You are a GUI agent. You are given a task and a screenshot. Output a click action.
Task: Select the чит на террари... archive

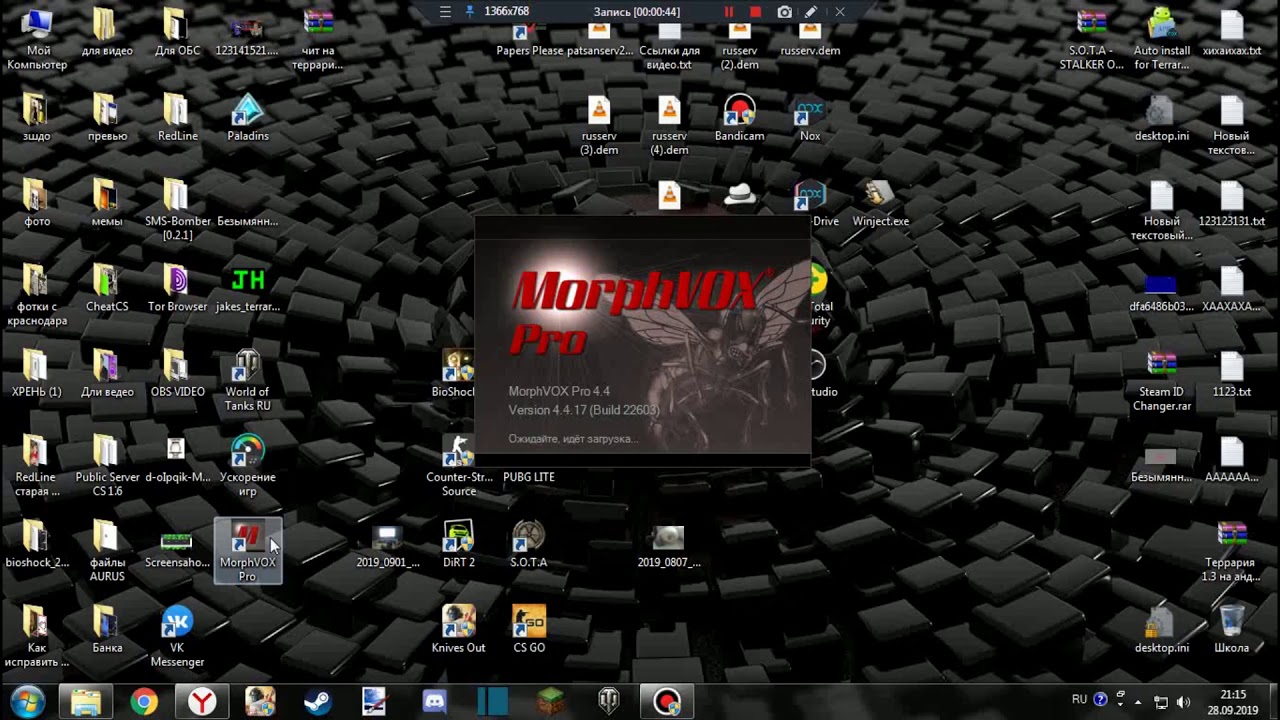[x=317, y=40]
